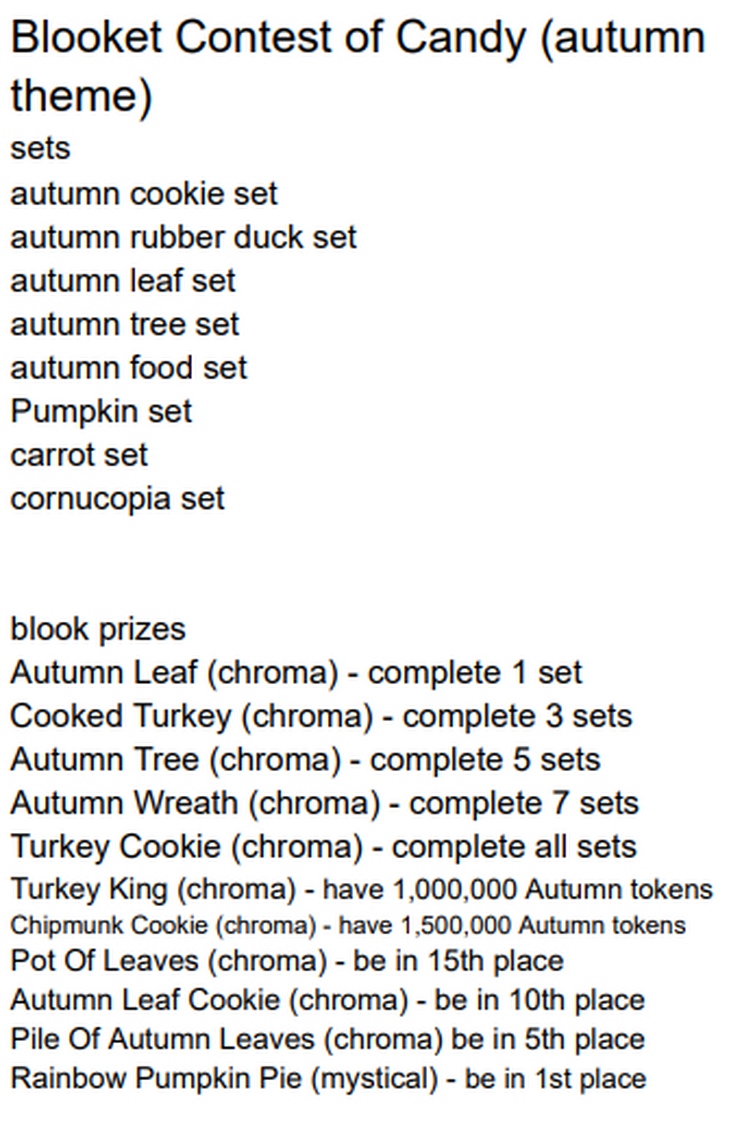This screenshot has width=755, height=1123.
Task: Click the 'Autumn Wreath (chroma)' prize line
Action: (x=324, y=804)
